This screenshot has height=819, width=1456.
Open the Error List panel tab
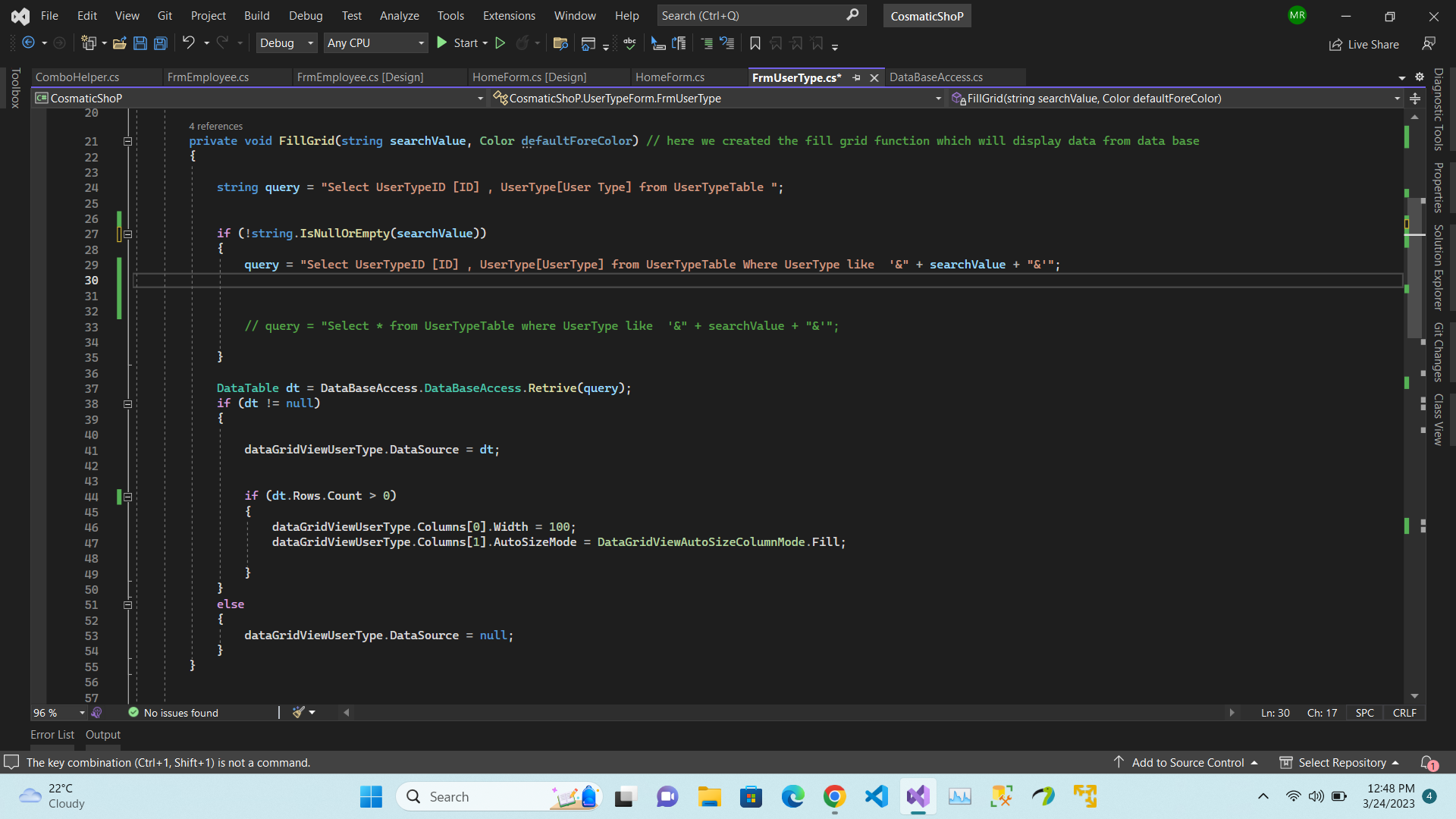pyautogui.click(x=52, y=734)
